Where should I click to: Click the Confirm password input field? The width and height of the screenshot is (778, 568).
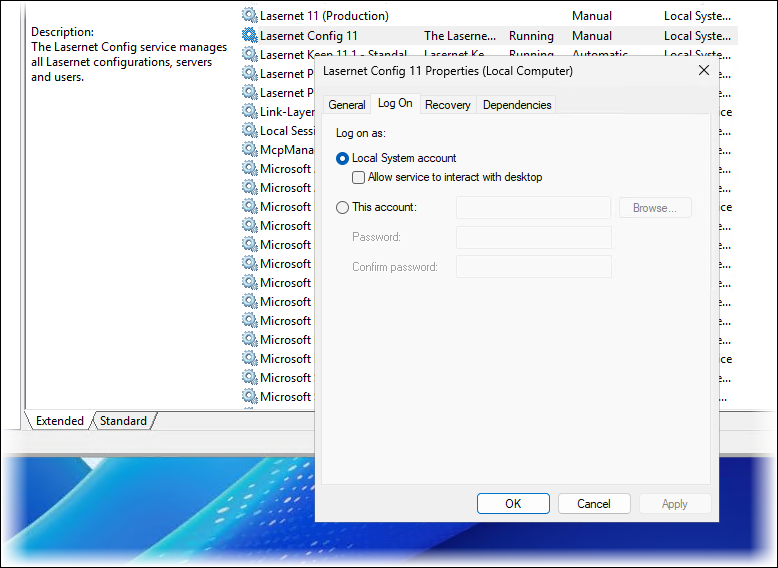click(533, 267)
